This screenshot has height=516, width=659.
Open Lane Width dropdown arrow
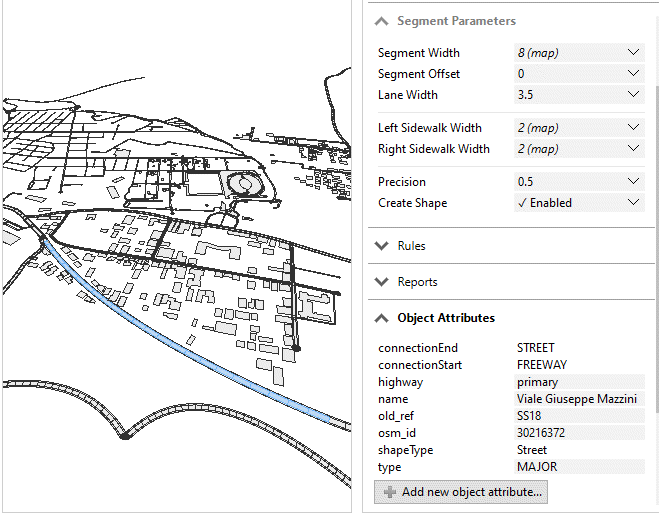click(633, 95)
